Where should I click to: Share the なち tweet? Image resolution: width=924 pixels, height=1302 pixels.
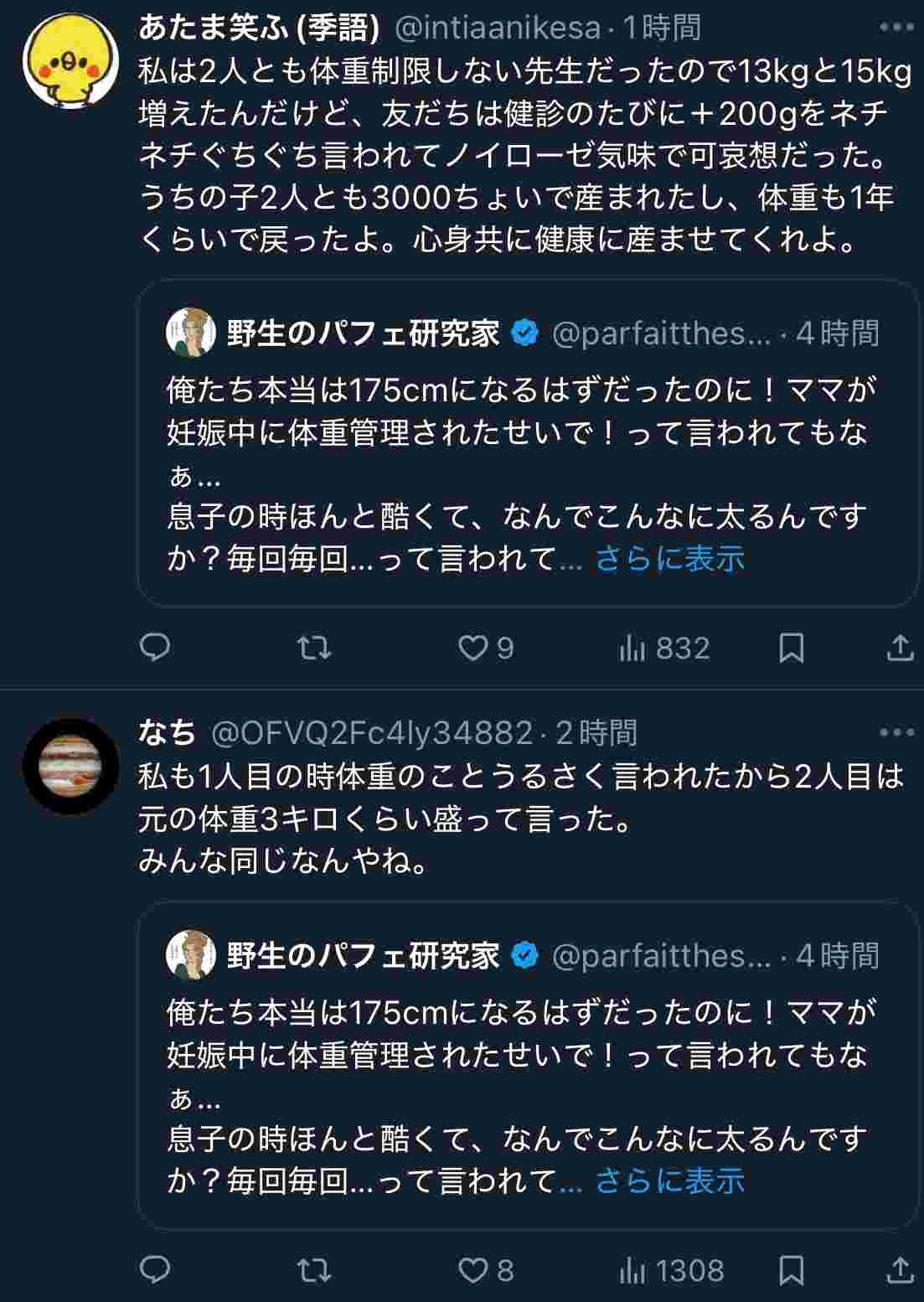pos(900,1270)
